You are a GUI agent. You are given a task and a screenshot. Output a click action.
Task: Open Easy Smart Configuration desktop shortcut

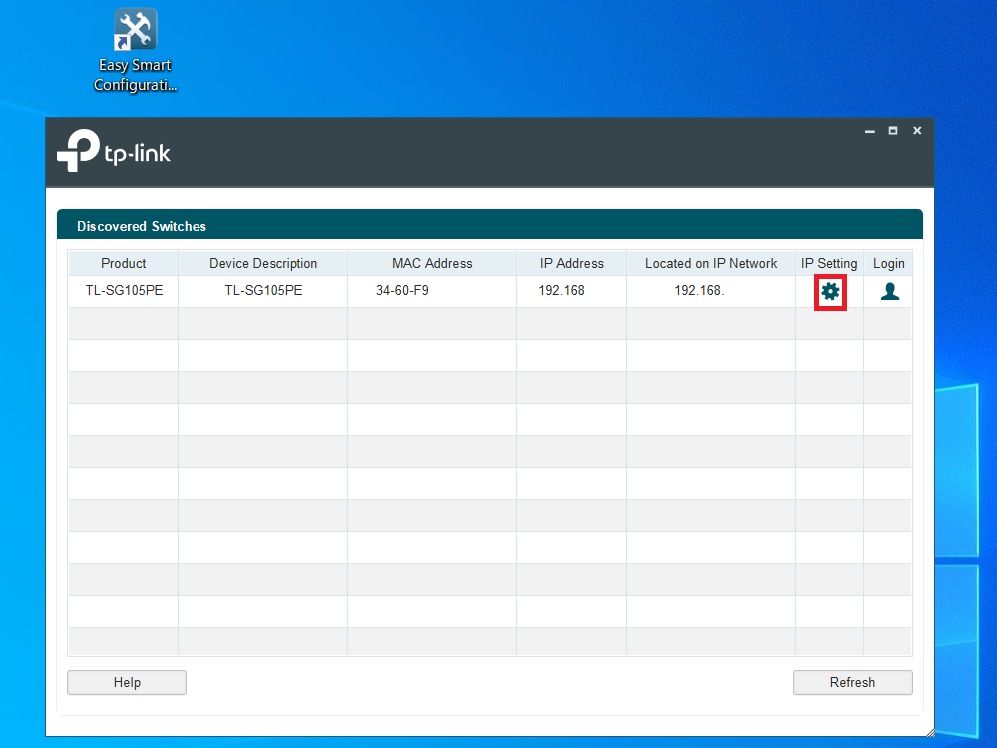point(135,50)
